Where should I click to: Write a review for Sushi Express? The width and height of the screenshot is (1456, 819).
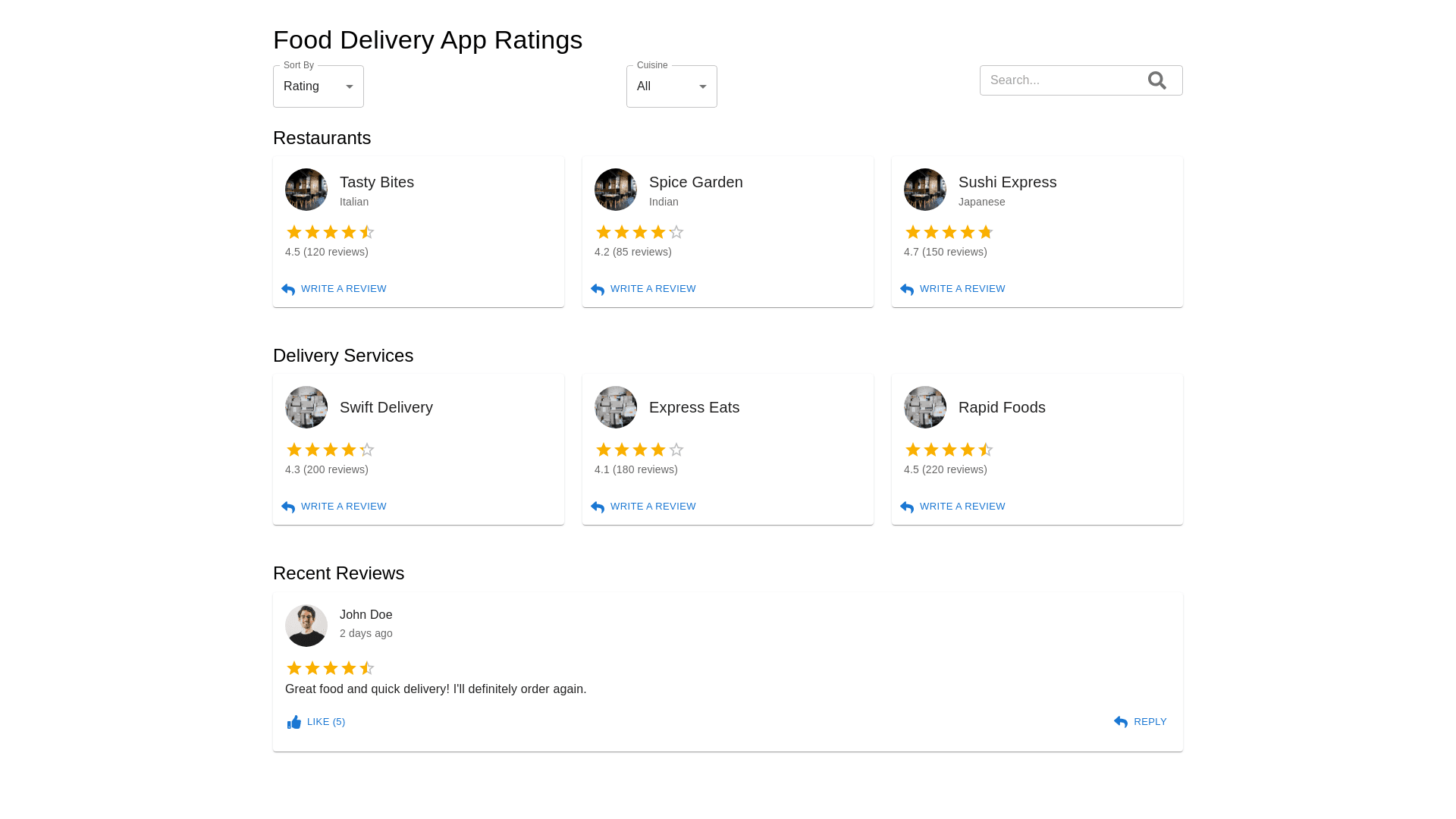pyautogui.click(x=952, y=289)
